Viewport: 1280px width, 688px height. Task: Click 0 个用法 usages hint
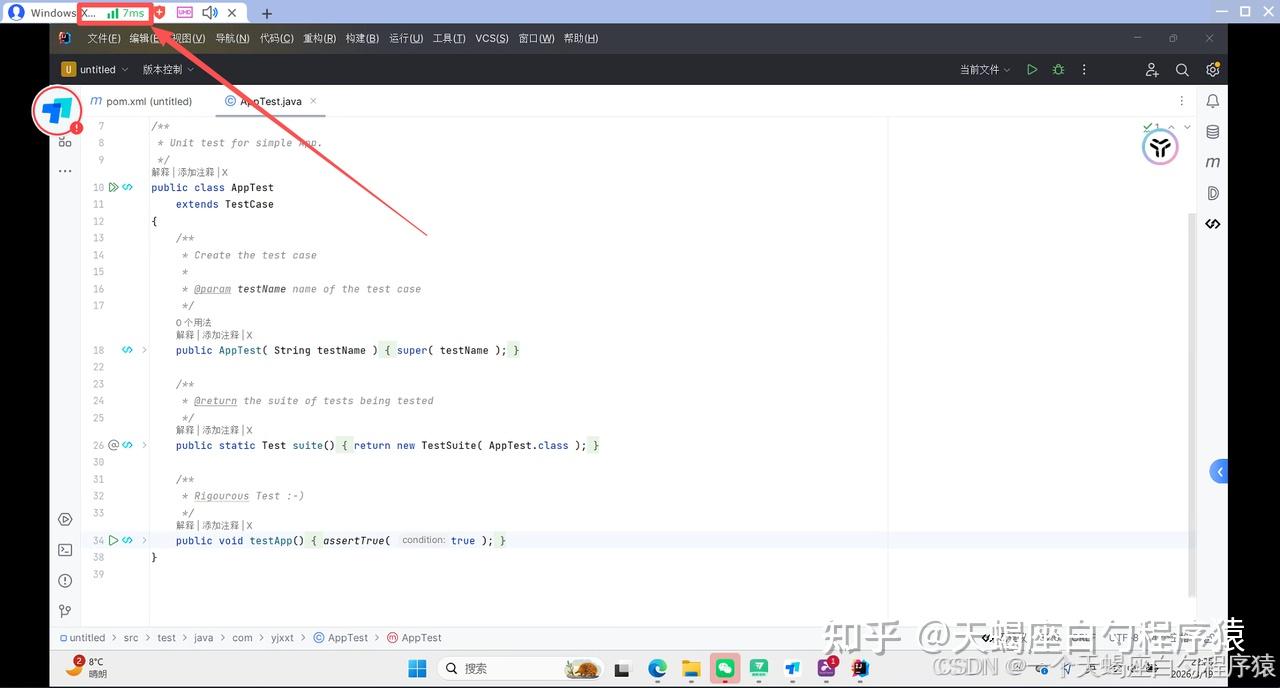click(194, 323)
